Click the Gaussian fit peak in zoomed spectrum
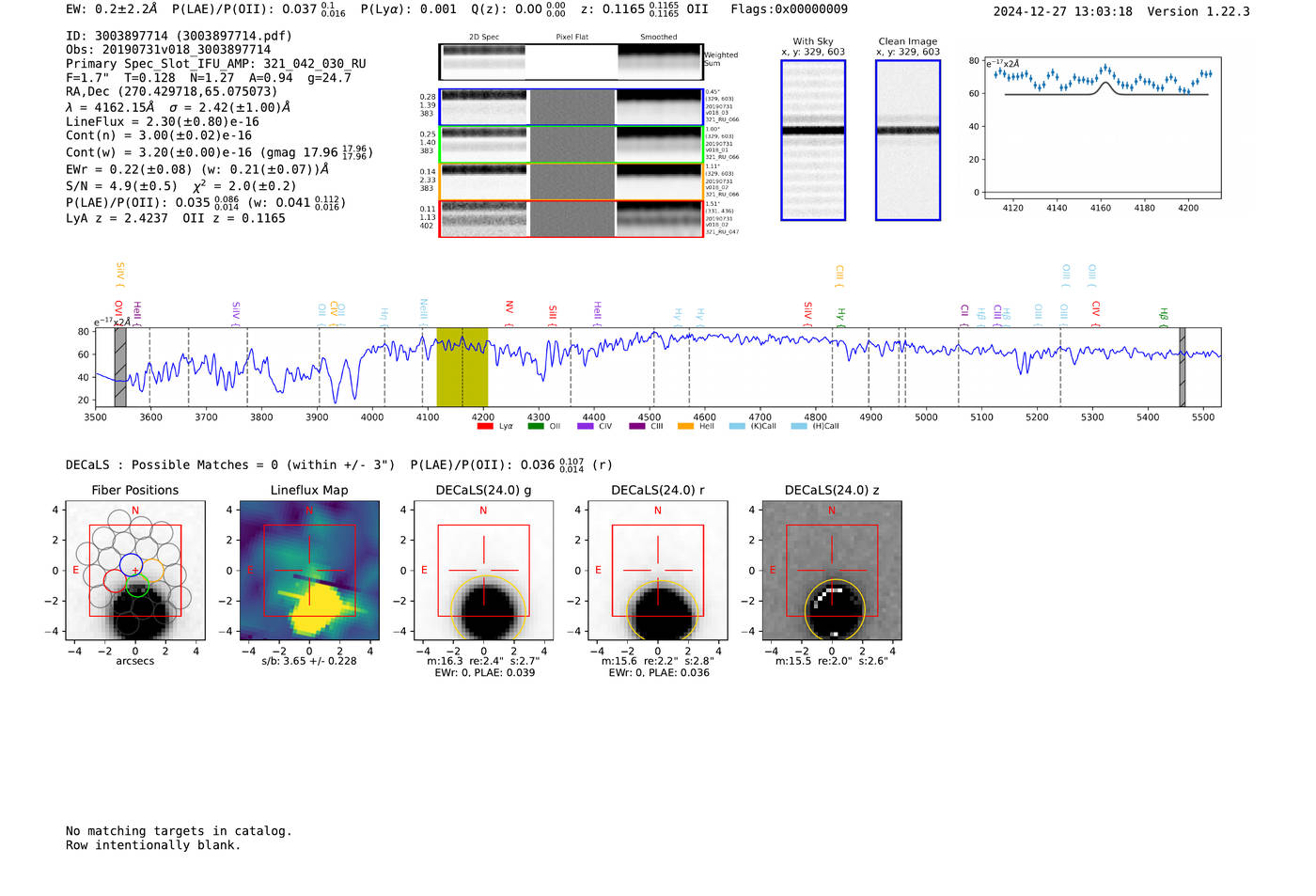This screenshot has height=896, width=1316. [x=1106, y=83]
